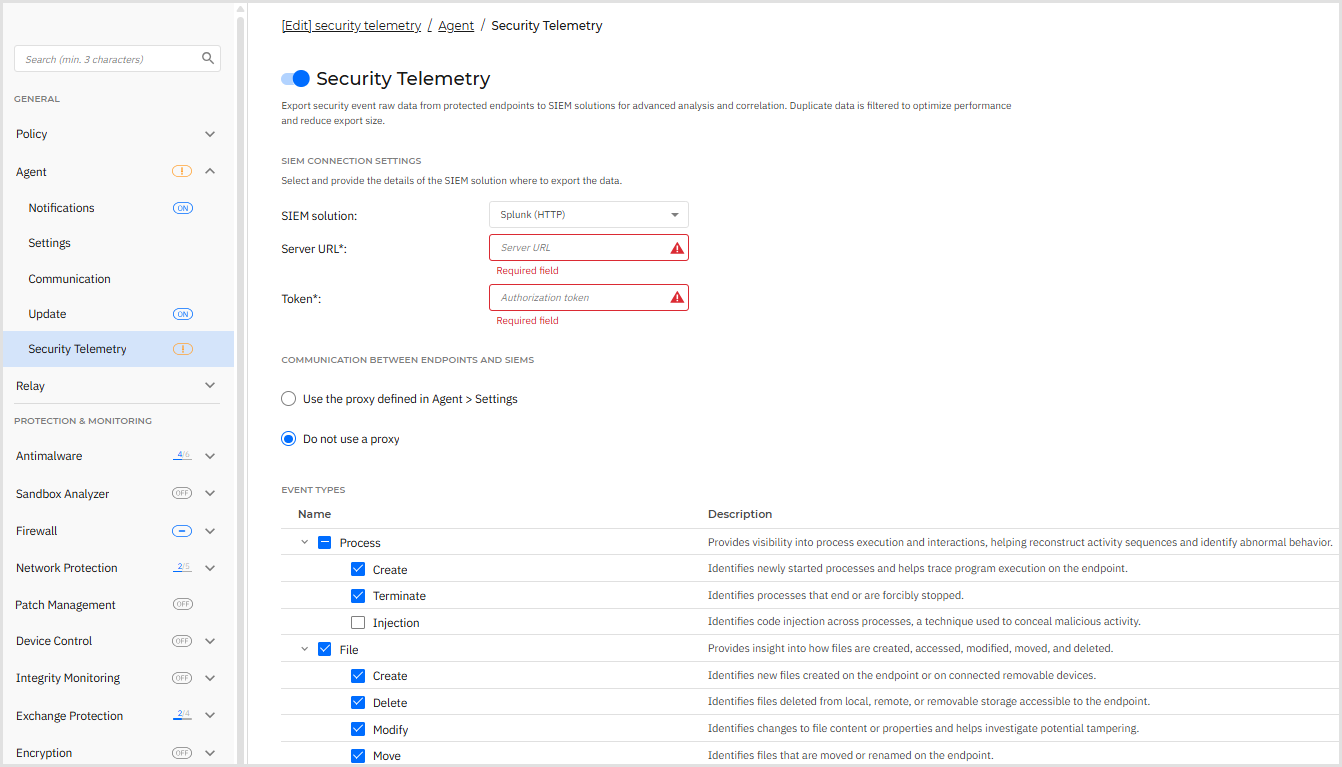This screenshot has width=1342, height=767.
Task: Click the search magnifier icon in sidebar
Action: point(208,59)
